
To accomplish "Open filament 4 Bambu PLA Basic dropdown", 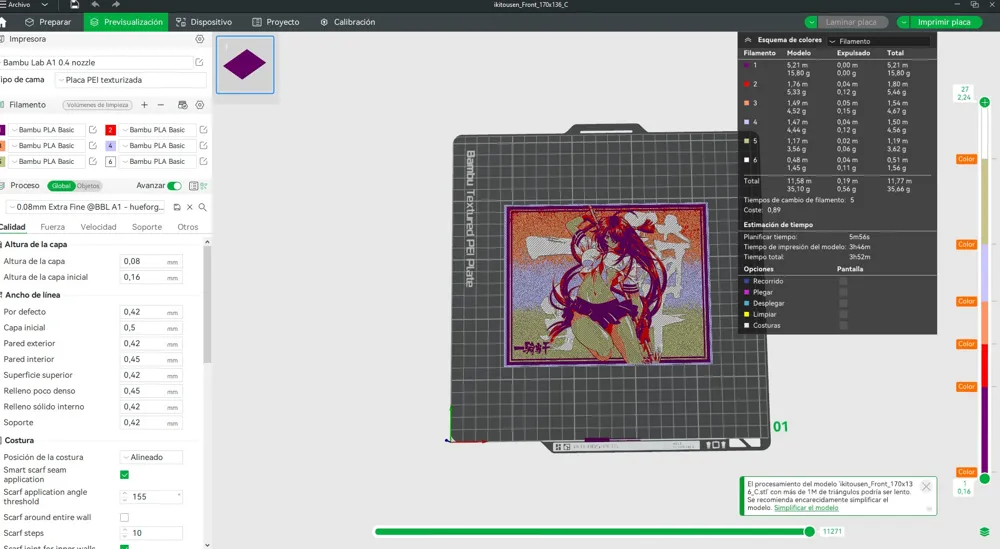I will pos(157,145).
